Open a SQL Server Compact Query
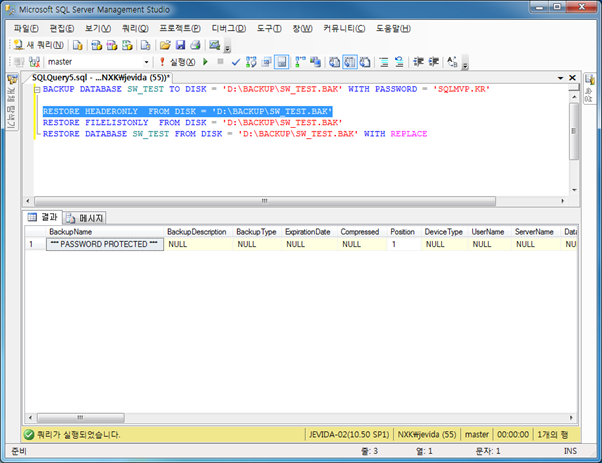Viewport: 602px width, 463px height. [x=145, y=45]
